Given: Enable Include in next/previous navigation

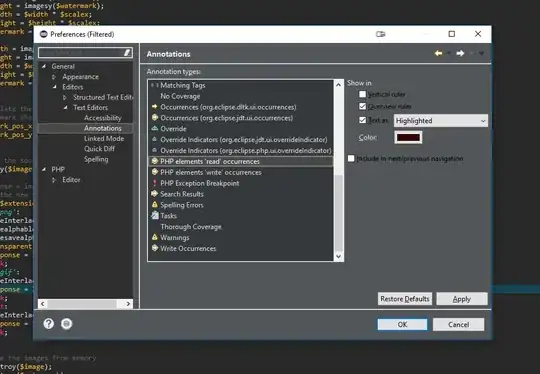Looking at the screenshot, I should [x=351, y=158].
